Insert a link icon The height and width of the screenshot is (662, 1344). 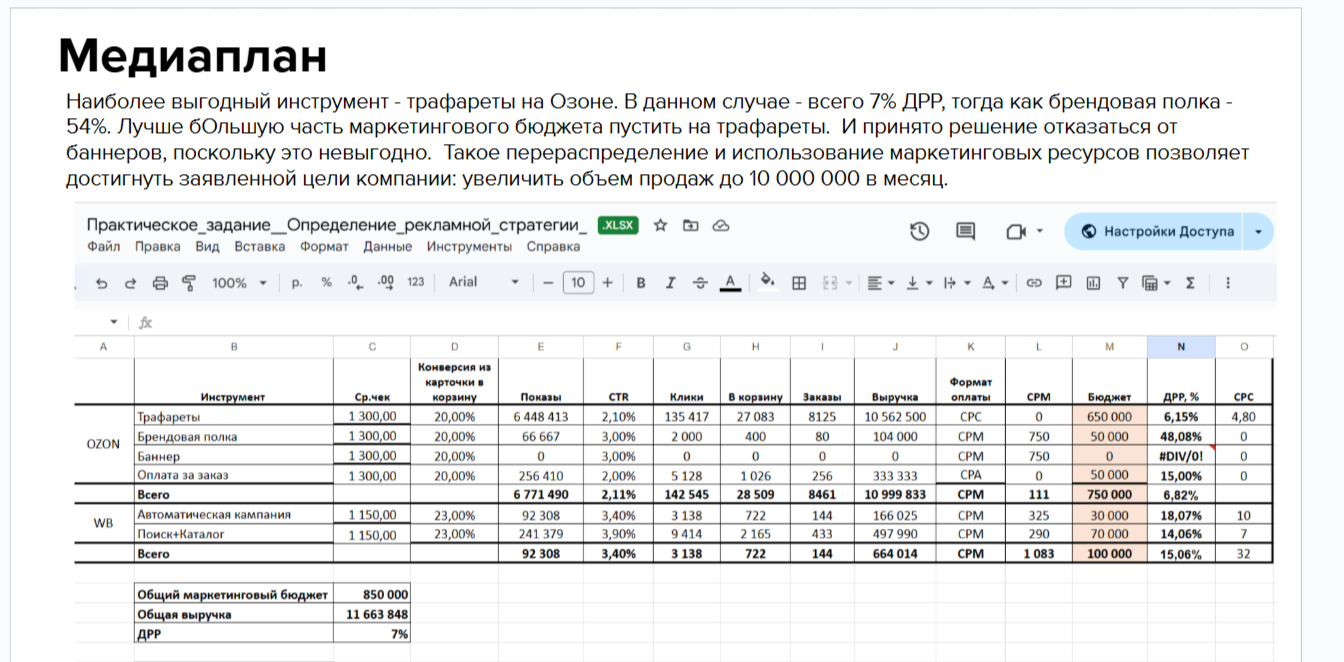click(x=1034, y=283)
